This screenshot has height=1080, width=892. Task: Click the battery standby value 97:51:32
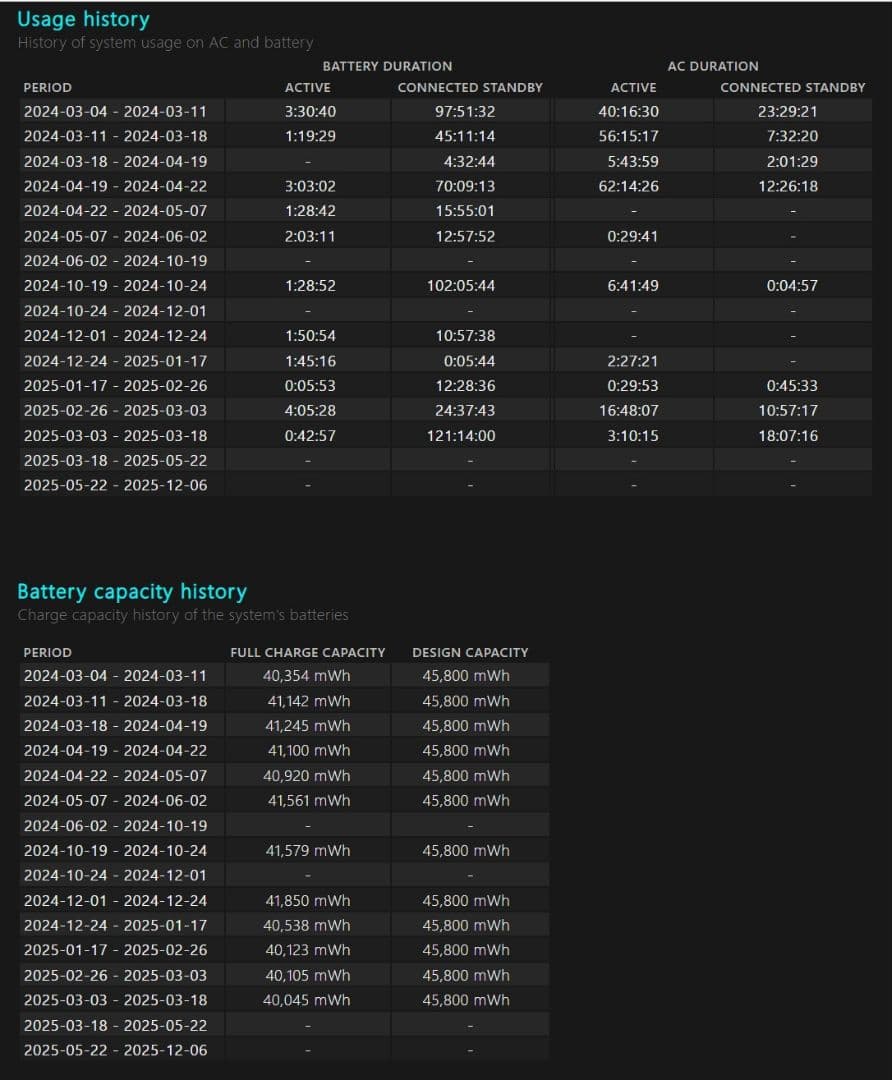[x=470, y=111]
